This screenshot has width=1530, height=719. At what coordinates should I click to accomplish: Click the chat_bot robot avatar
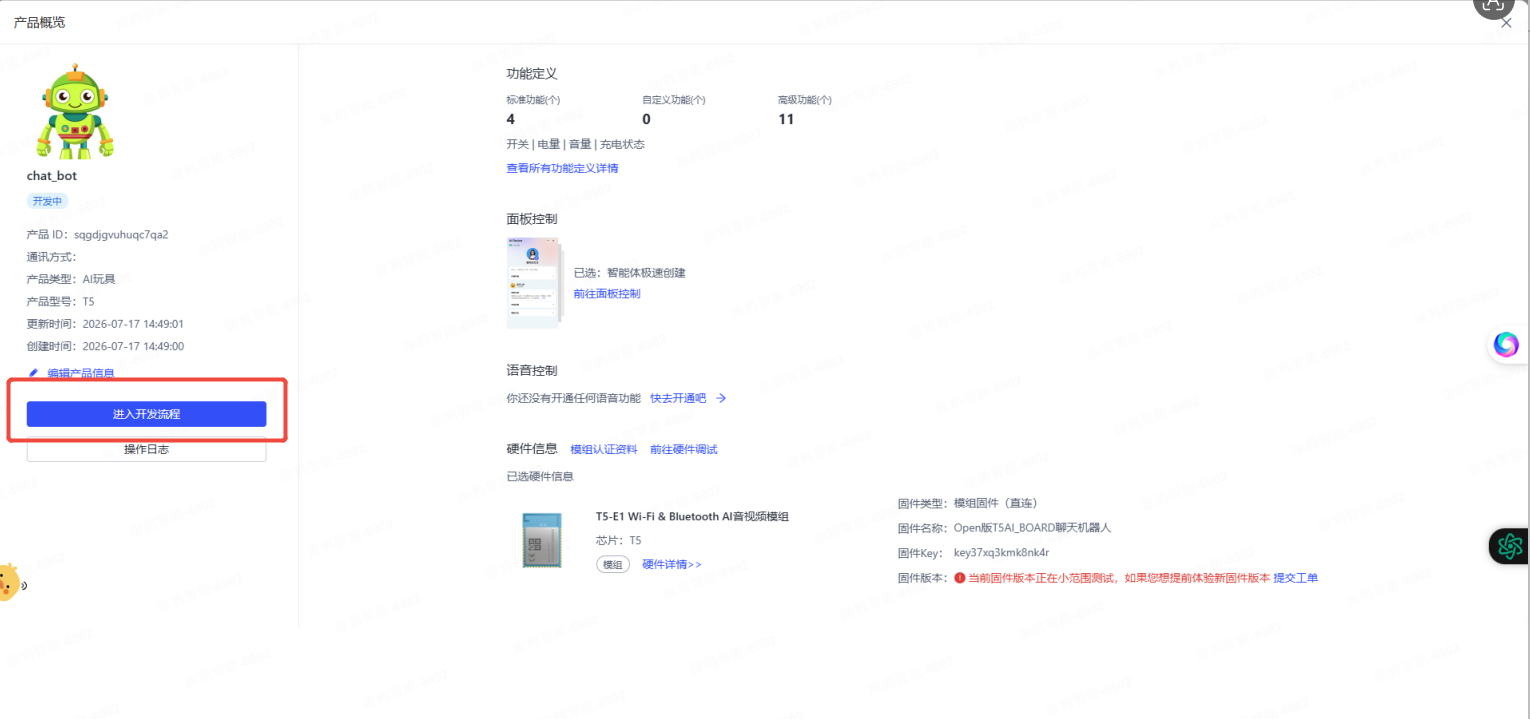(x=76, y=112)
